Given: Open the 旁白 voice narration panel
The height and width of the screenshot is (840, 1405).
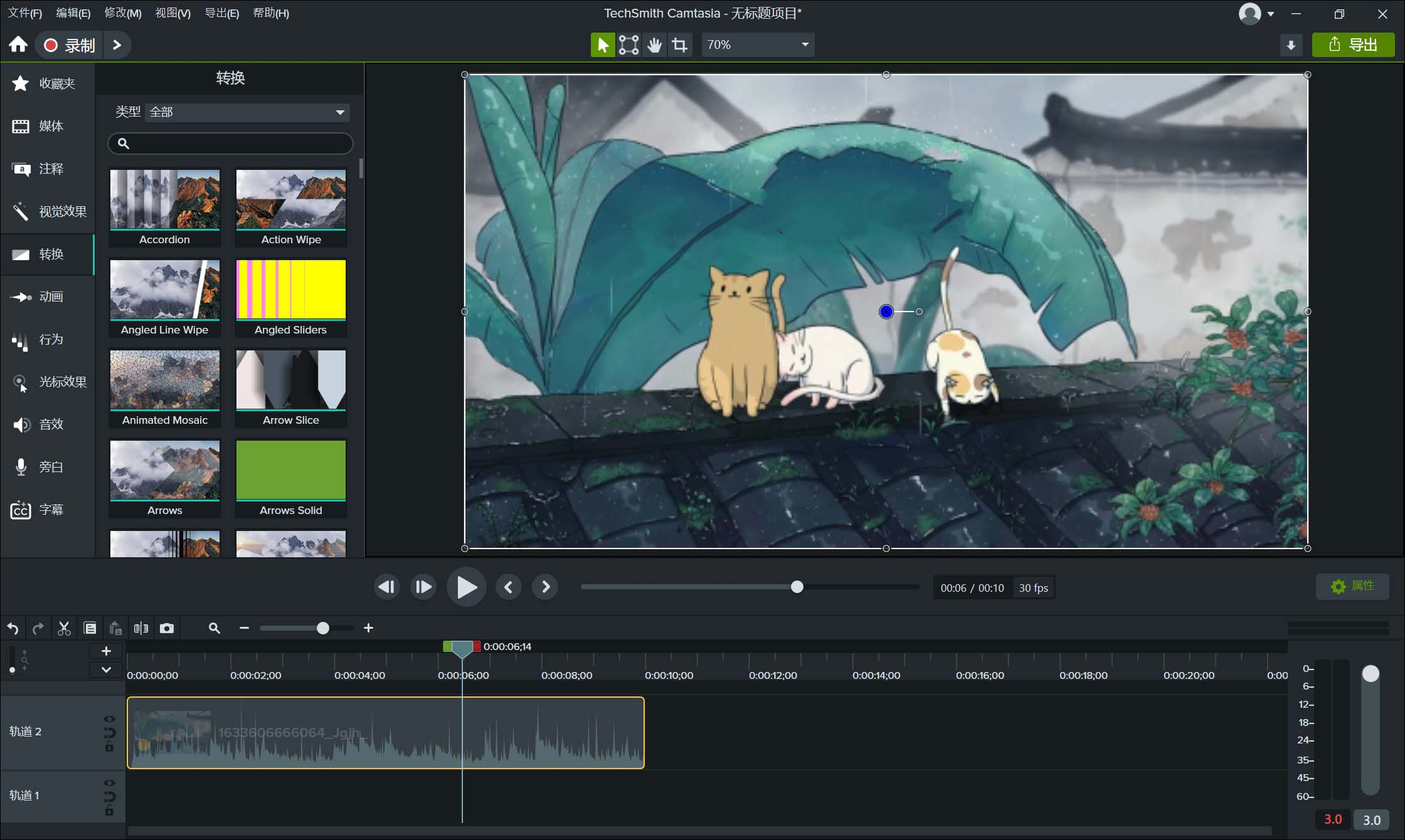Looking at the screenshot, I should click(48, 467).
